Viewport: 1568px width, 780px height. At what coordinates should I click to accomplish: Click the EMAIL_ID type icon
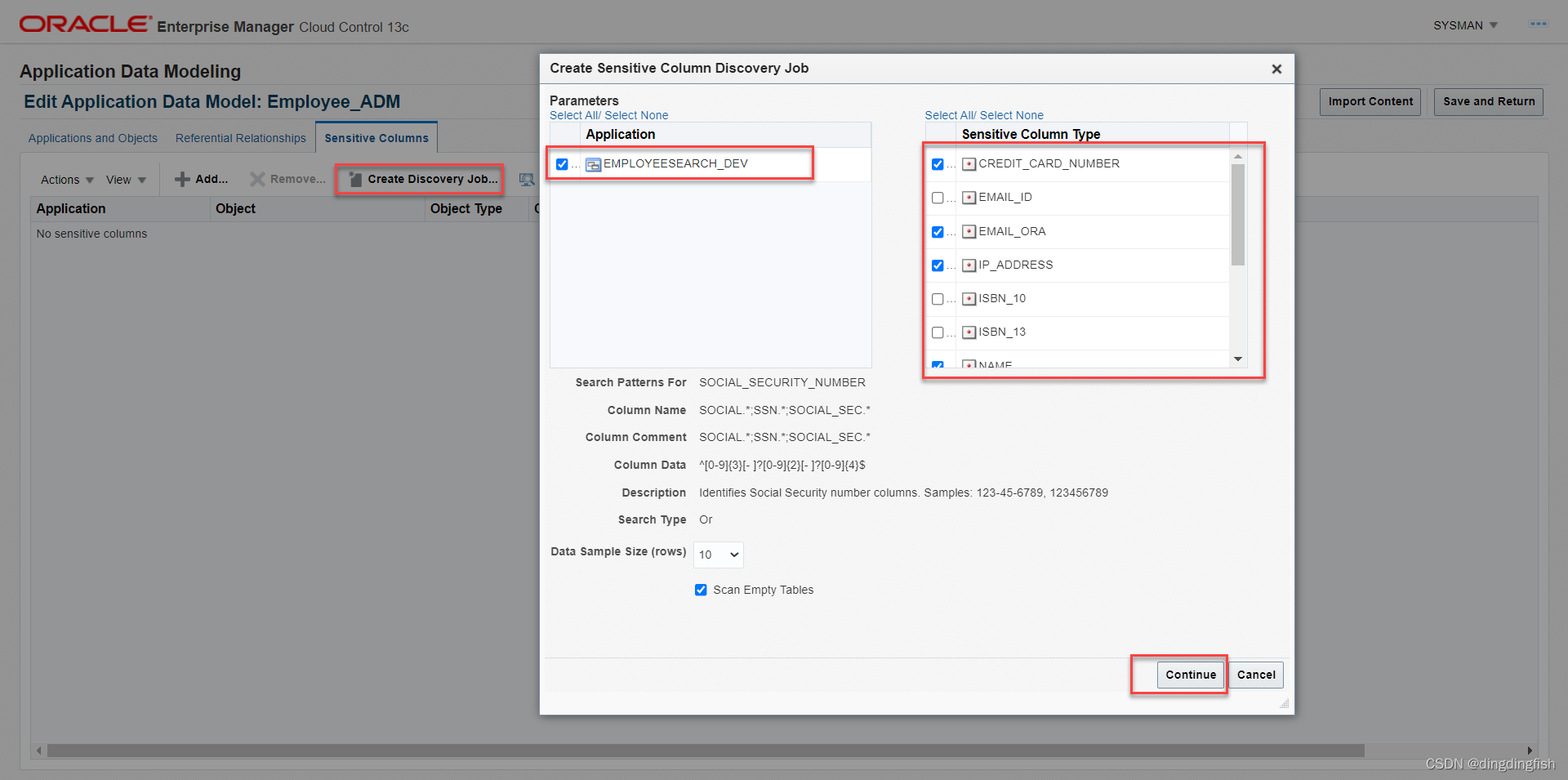969,198
